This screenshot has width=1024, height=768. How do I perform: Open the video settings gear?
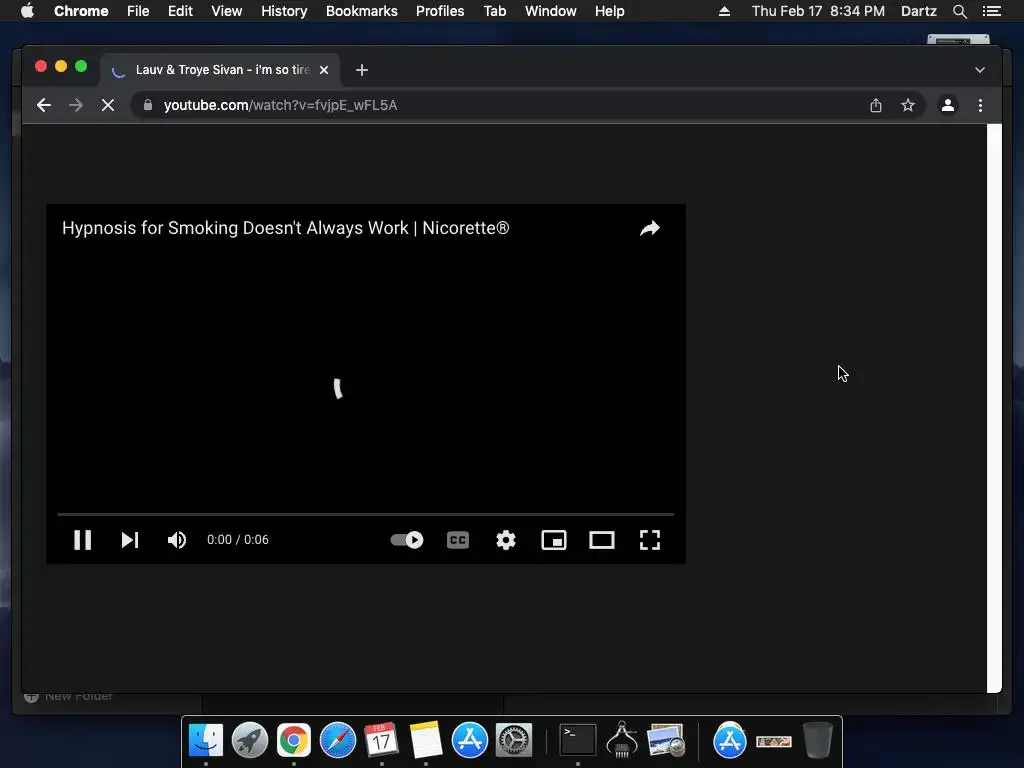pos(506,540)
